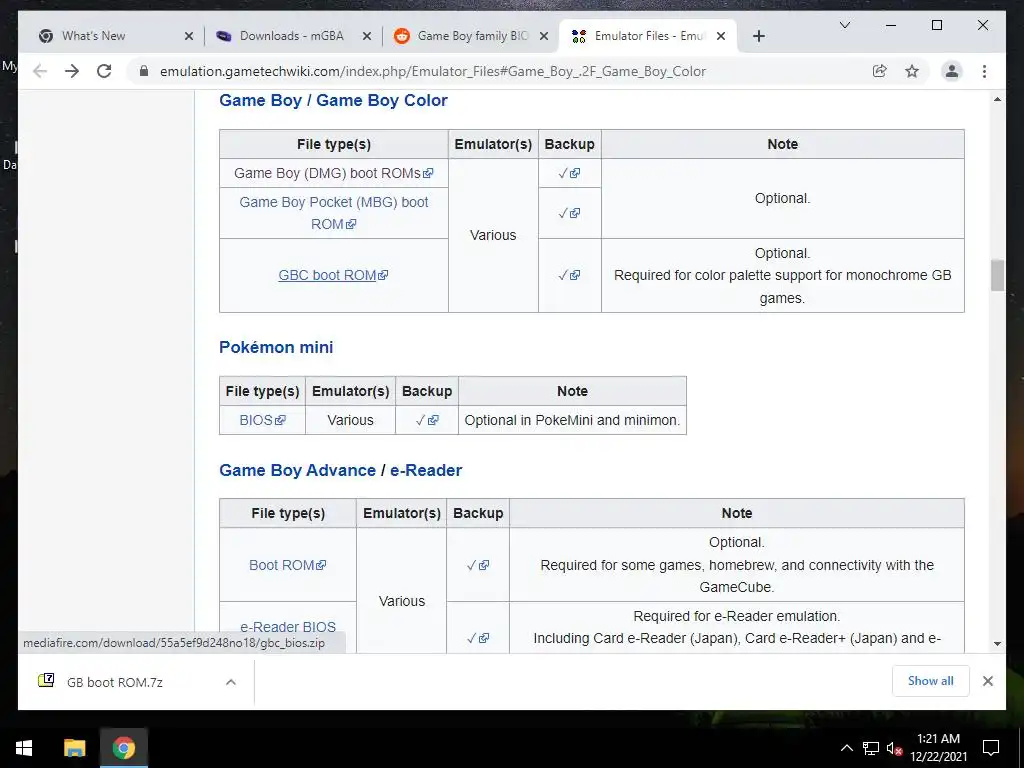The height and width of the screenshot is (768, 1024).
Task: Select the Emulator Files tab
Action: point(648,36)
